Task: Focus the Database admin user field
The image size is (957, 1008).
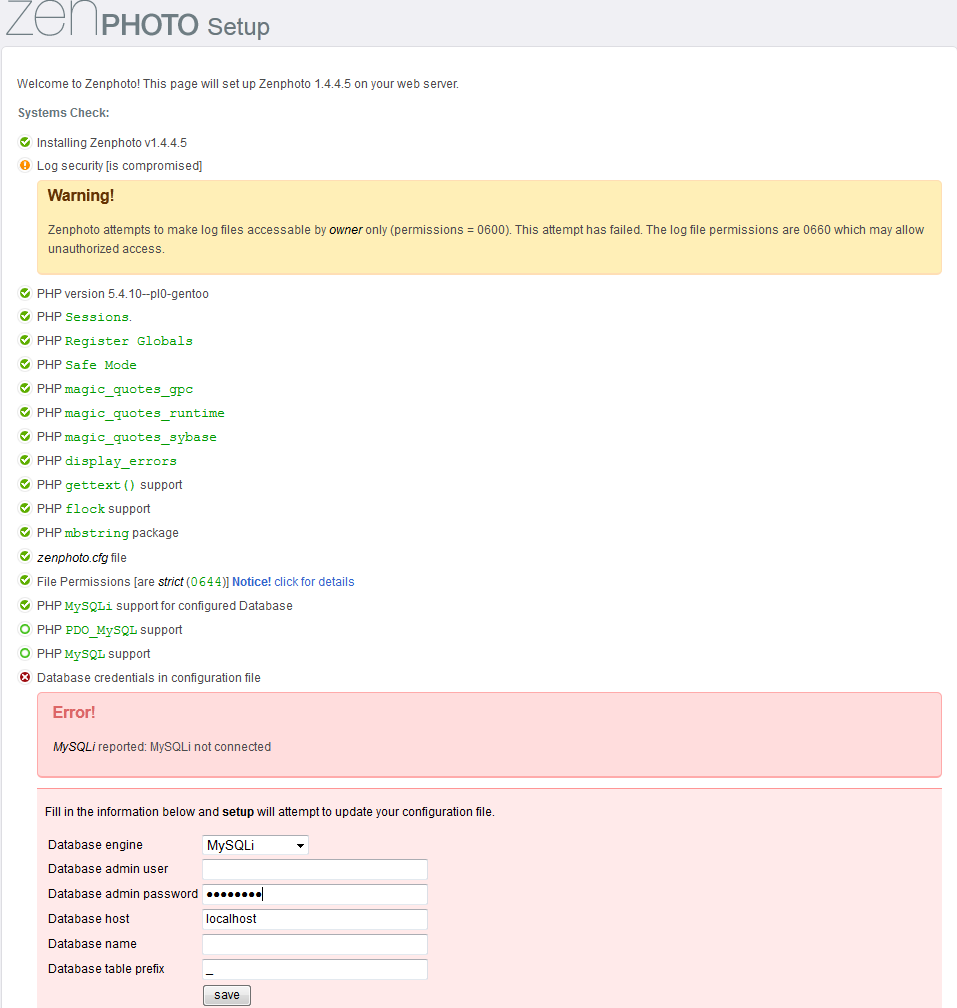Action: [x=315, y=869]
